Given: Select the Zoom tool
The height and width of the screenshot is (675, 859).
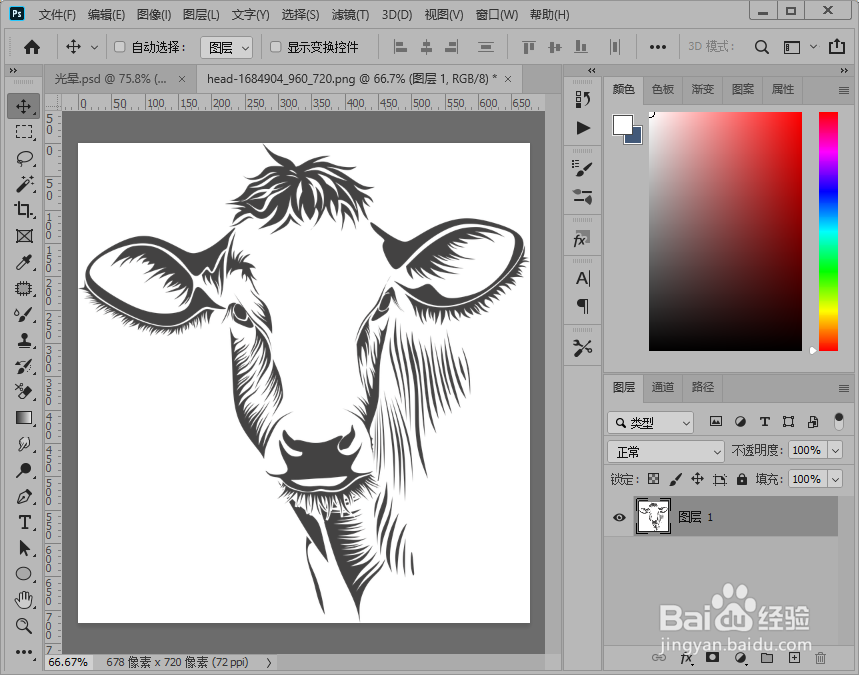Looking at the screenshot, I should tap(24, 626).
